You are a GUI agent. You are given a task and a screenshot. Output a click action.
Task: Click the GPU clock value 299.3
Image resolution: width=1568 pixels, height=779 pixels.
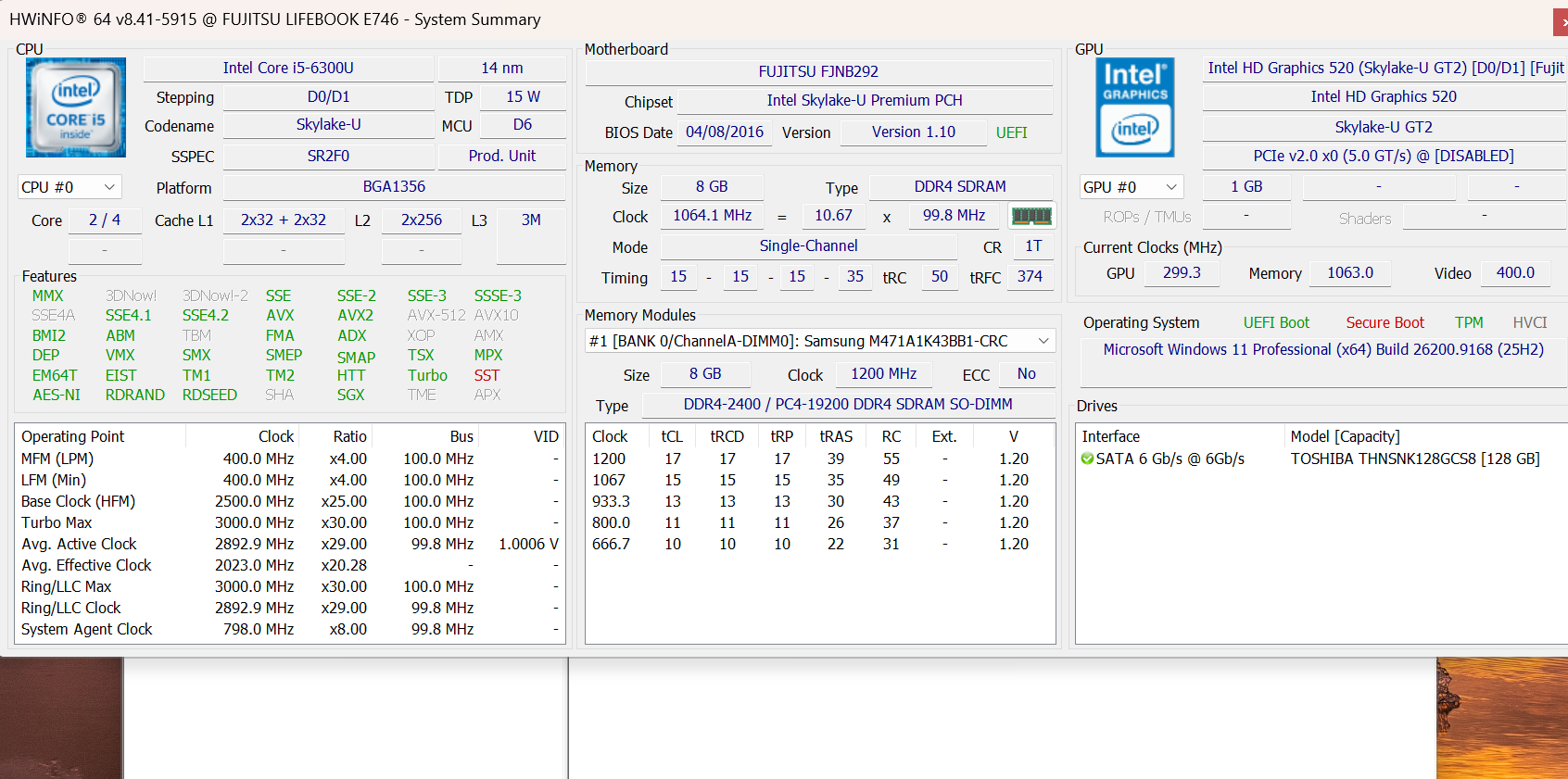[1182, 272]
